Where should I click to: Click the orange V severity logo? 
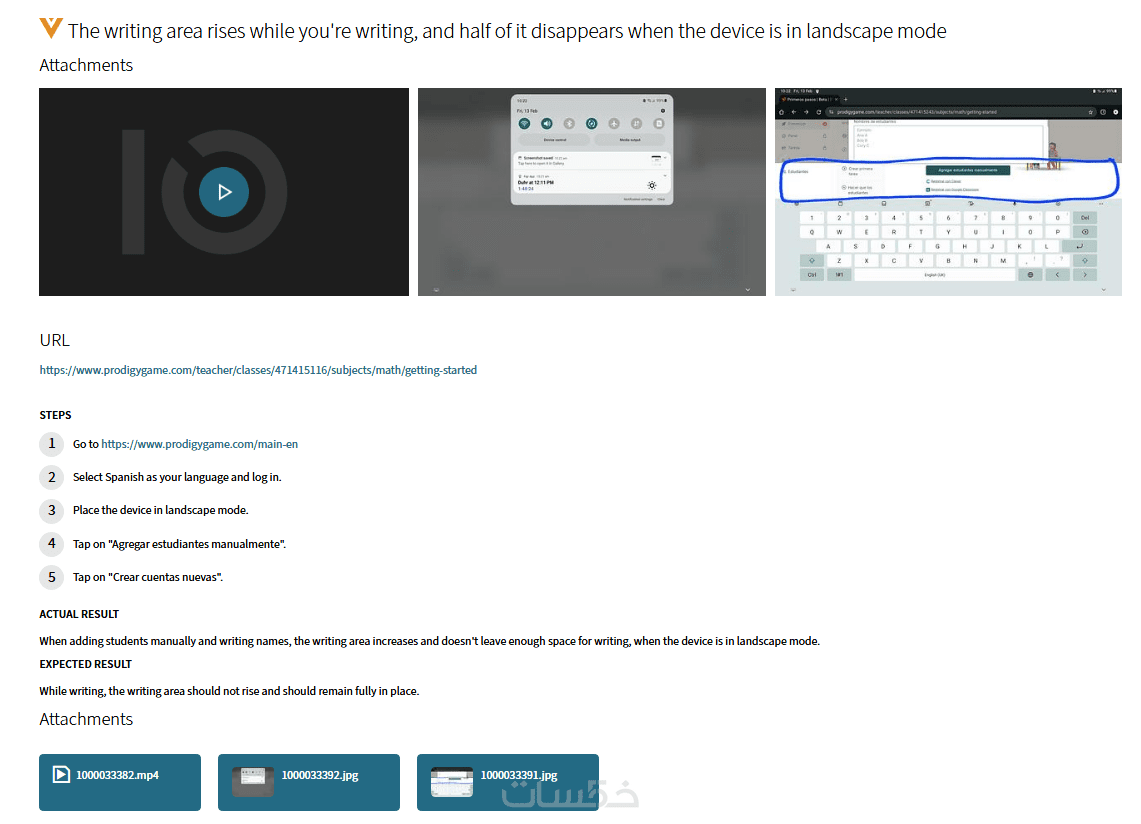(51, 28)
